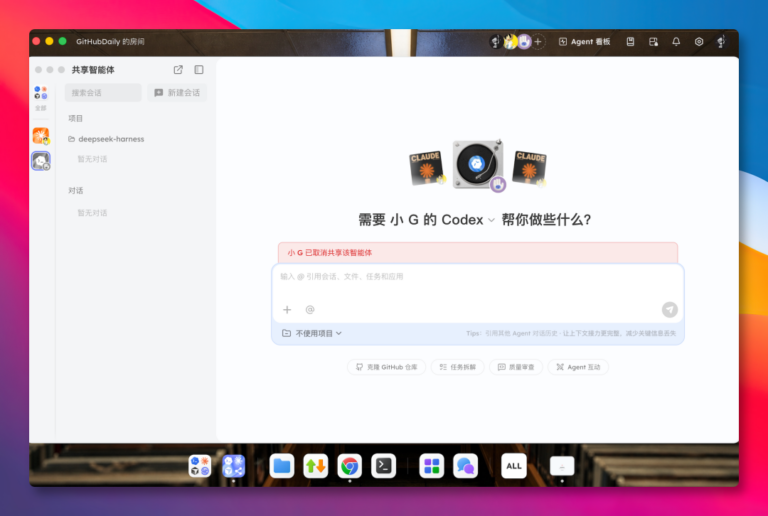The image size is (768, 516).
Task: Open the notification bell
Action: [x=676, y=42]
